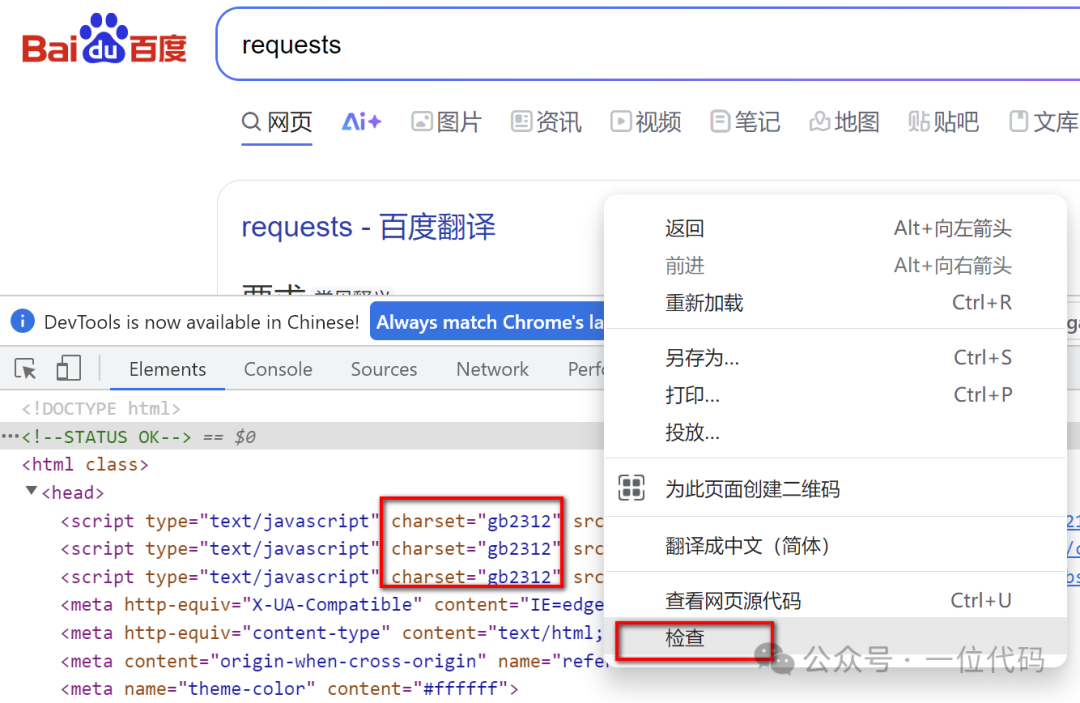The width and height of the screenshot is (1080, 703).
Task: Open the Ai+ search tab
Action: coord(362,122)
